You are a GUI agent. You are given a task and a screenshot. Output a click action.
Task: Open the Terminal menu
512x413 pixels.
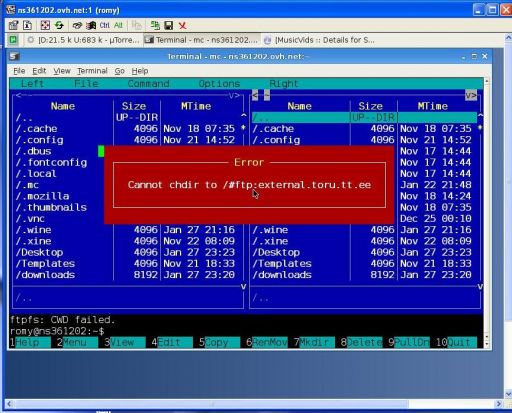[x=92, y=71]
